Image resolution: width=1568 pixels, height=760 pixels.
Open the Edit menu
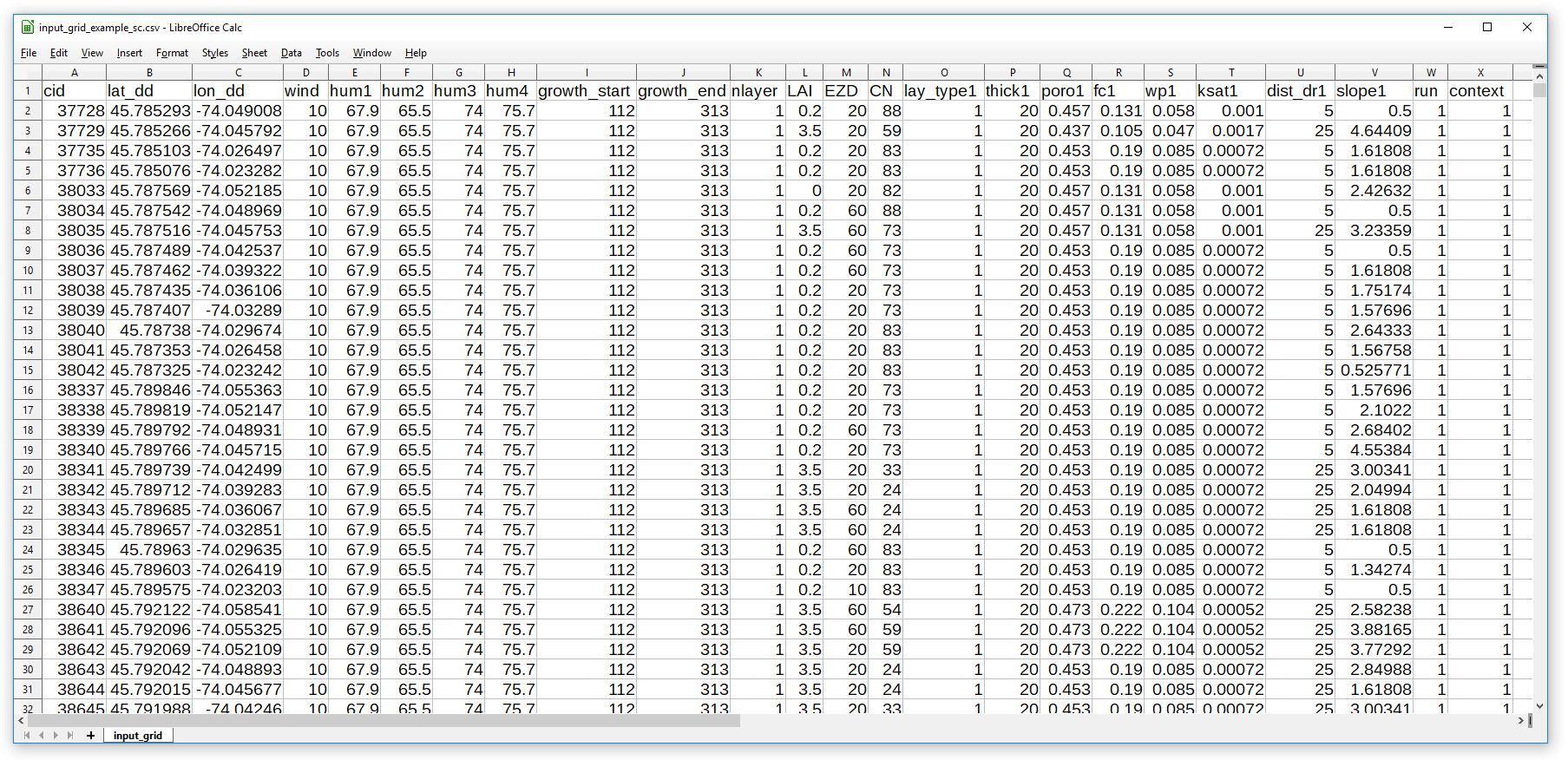[x=59, y=53]
